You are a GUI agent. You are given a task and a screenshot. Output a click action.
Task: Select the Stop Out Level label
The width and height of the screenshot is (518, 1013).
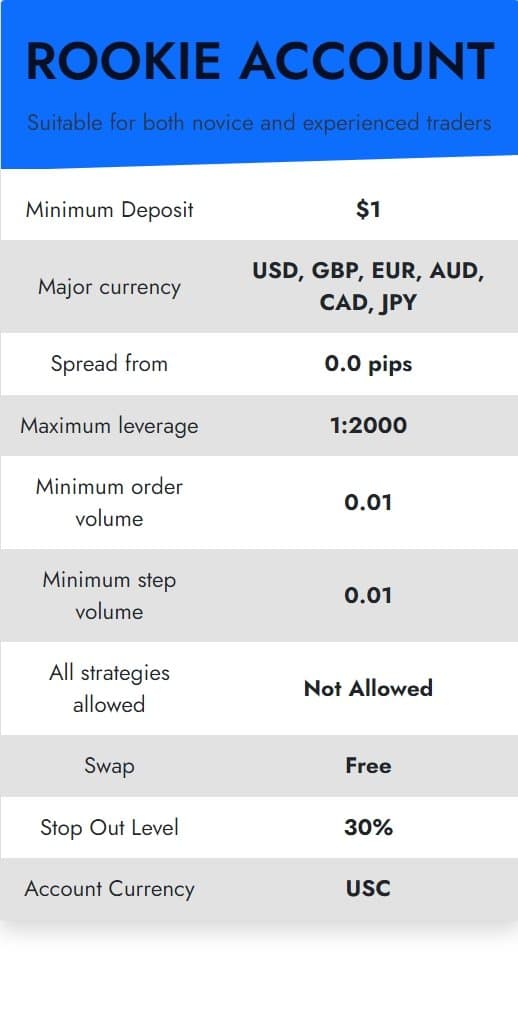[x=109, y=828]
